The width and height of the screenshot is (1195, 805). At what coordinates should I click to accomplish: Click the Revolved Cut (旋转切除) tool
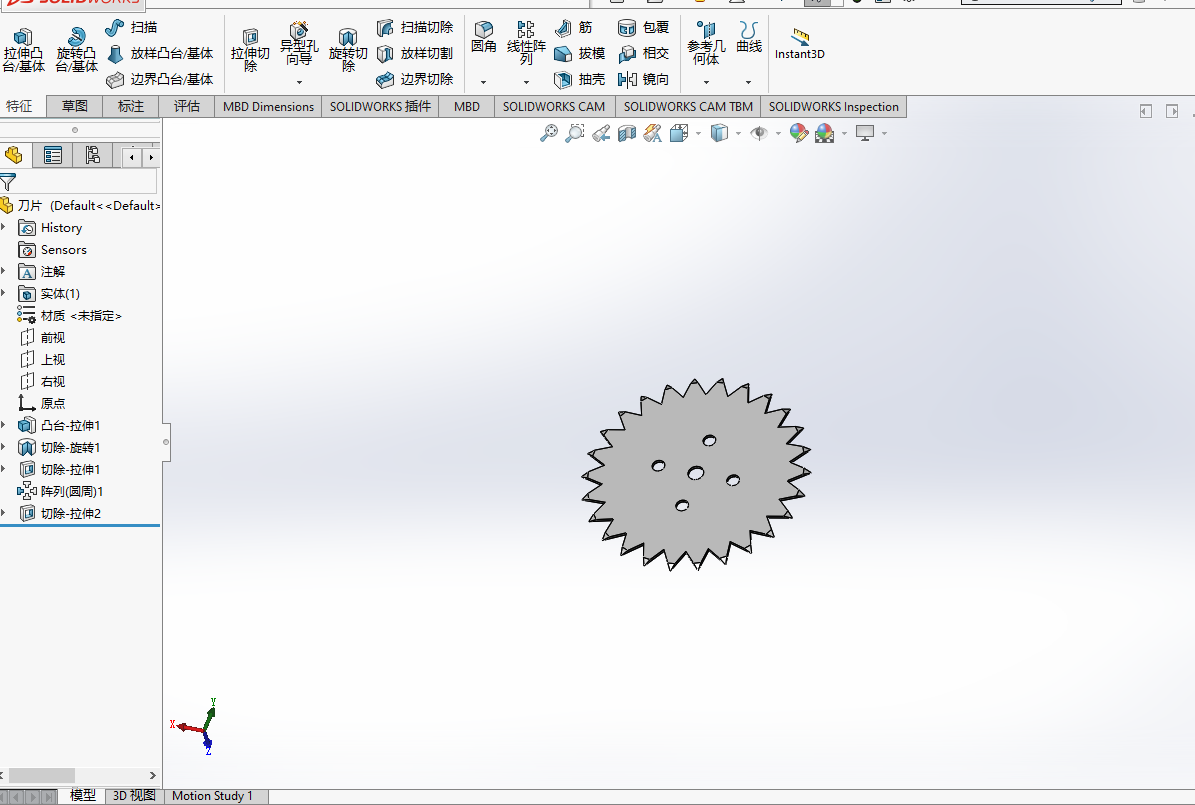click(x=348, y=50)
